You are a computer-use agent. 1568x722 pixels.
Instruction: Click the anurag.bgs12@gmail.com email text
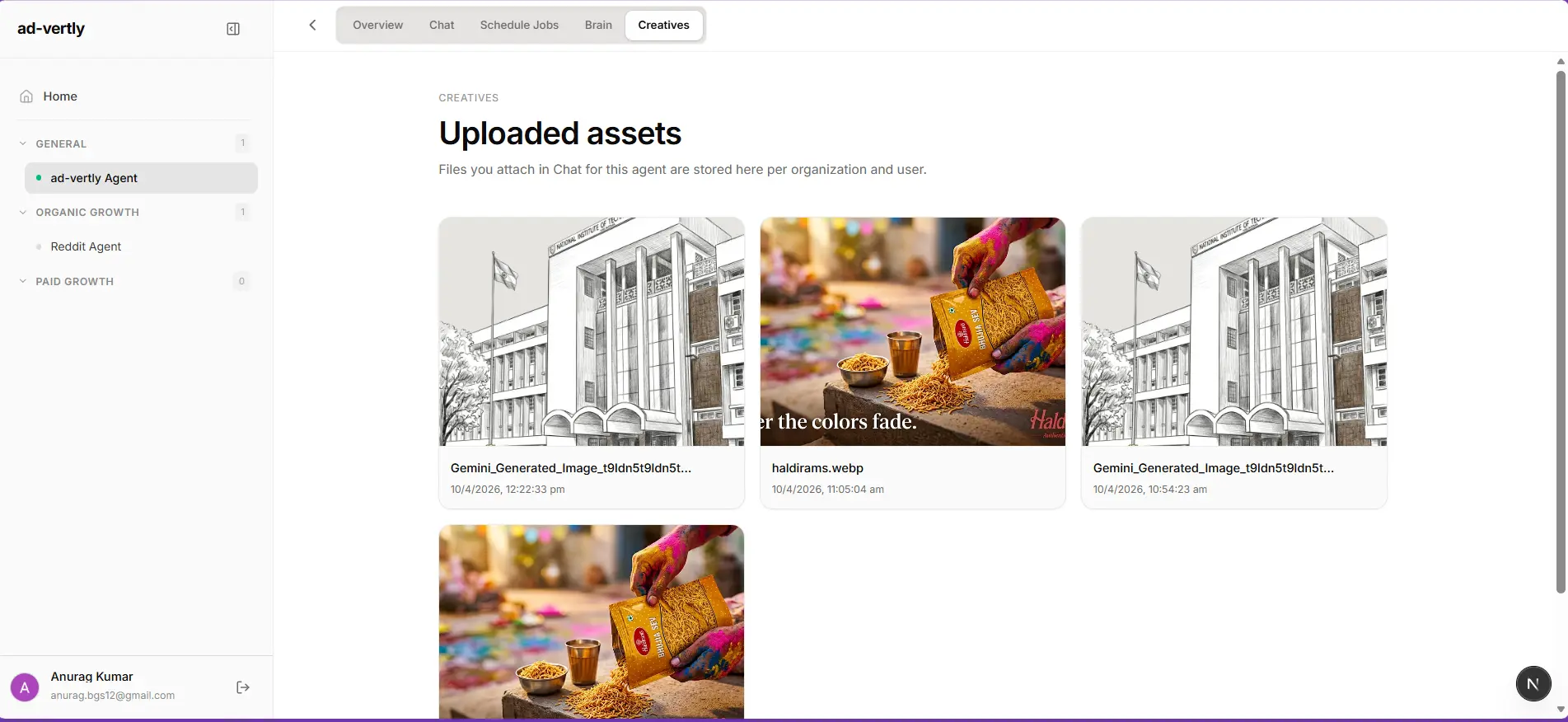click(x=113, y=696)
